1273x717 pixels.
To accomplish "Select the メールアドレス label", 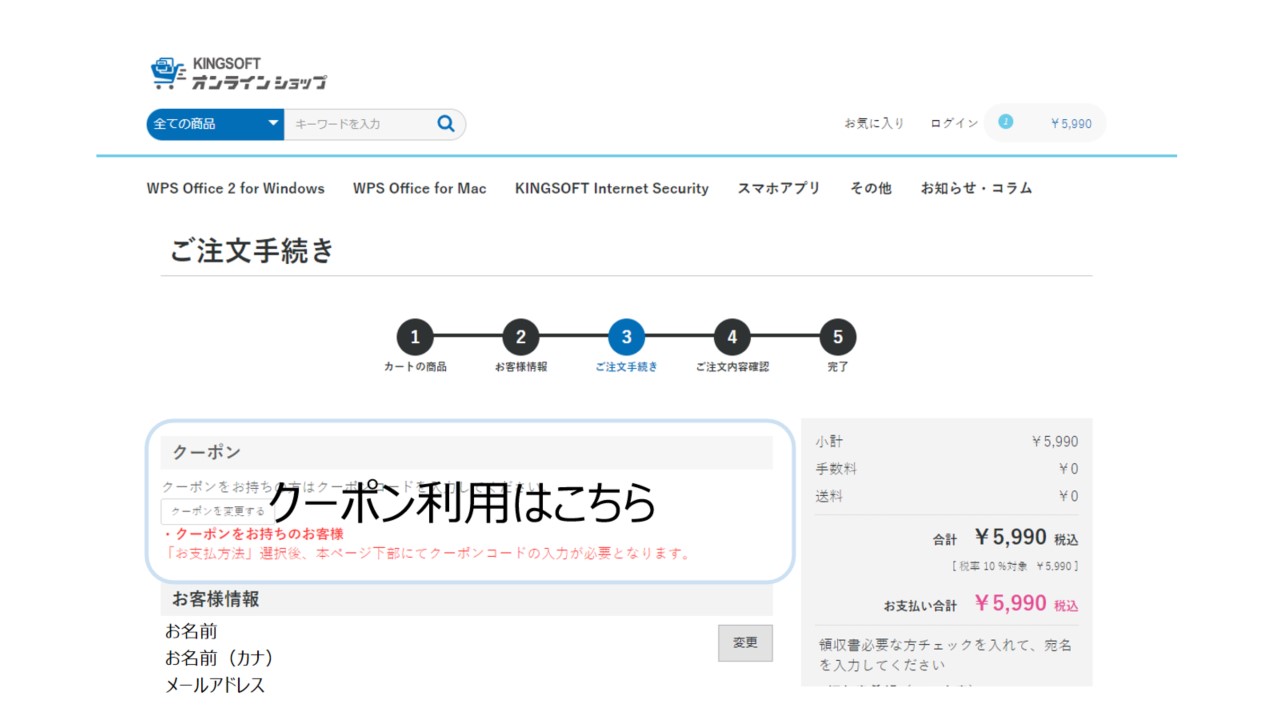I will (215, 685).
